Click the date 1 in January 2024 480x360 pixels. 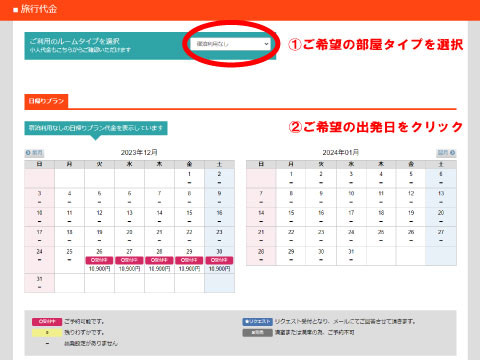tap(291, 174)
